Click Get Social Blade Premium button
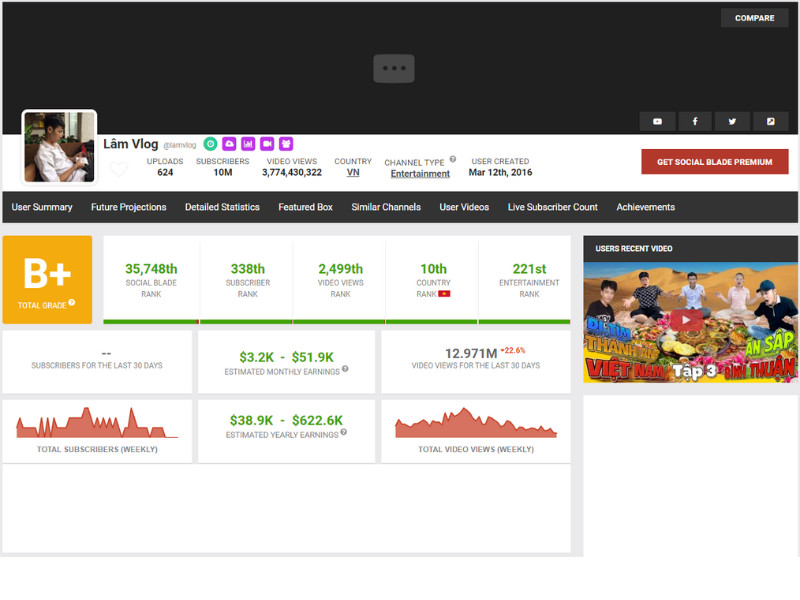 coord(714,162)
